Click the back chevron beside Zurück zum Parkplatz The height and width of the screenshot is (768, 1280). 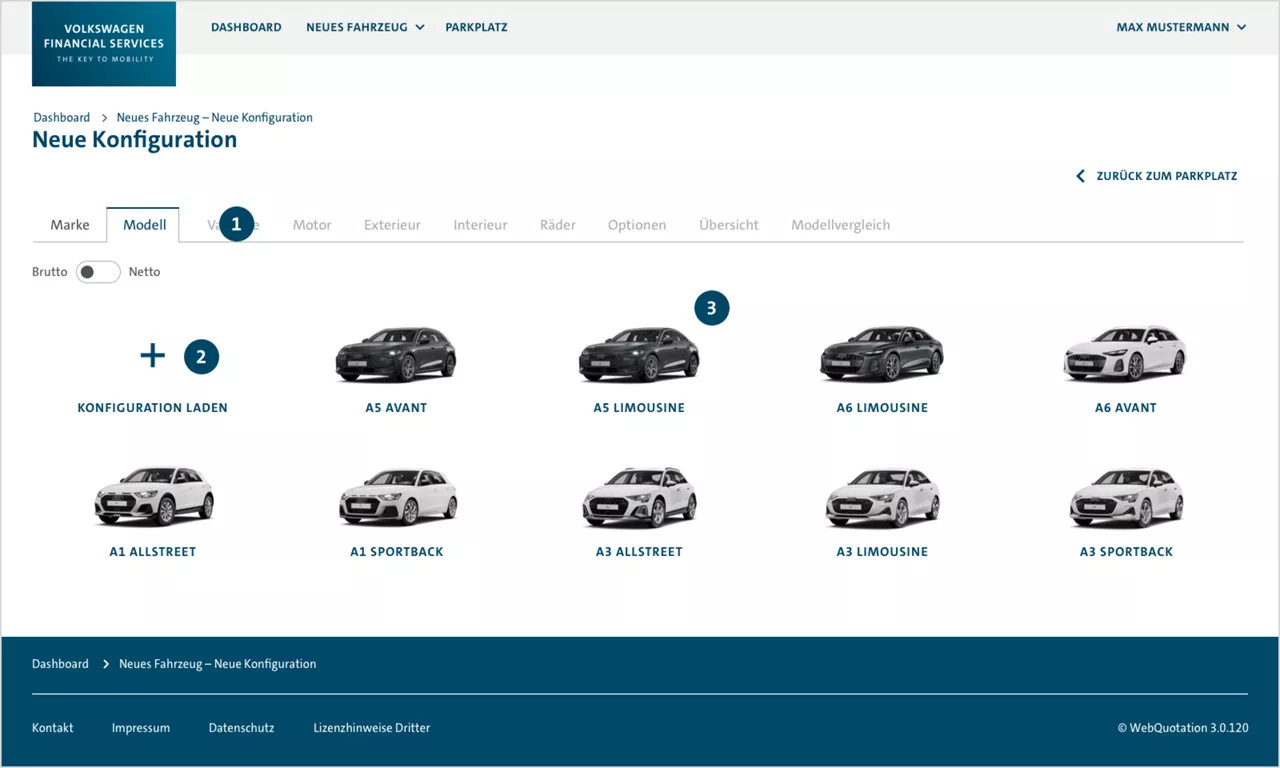tap(1079, 175)
